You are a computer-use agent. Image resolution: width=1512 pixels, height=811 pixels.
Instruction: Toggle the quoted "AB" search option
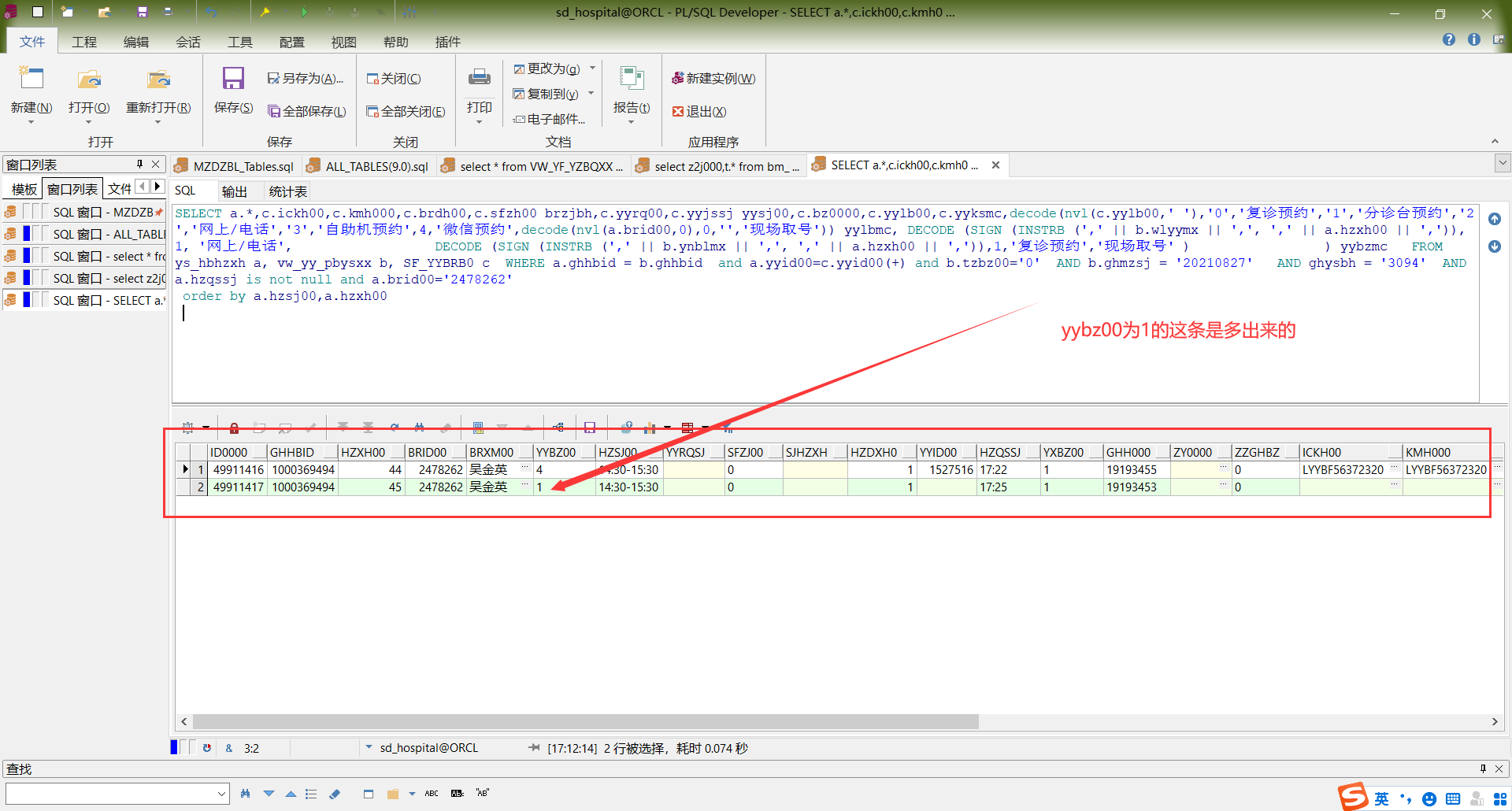click(483, 794)
